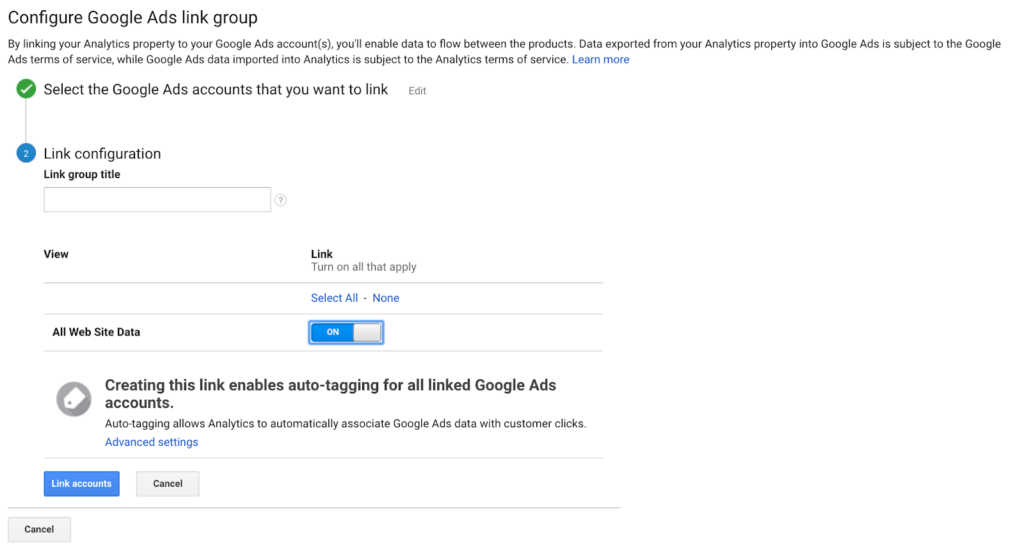
Task: Click the Link group title input field
Action: [x=157, y=200]
